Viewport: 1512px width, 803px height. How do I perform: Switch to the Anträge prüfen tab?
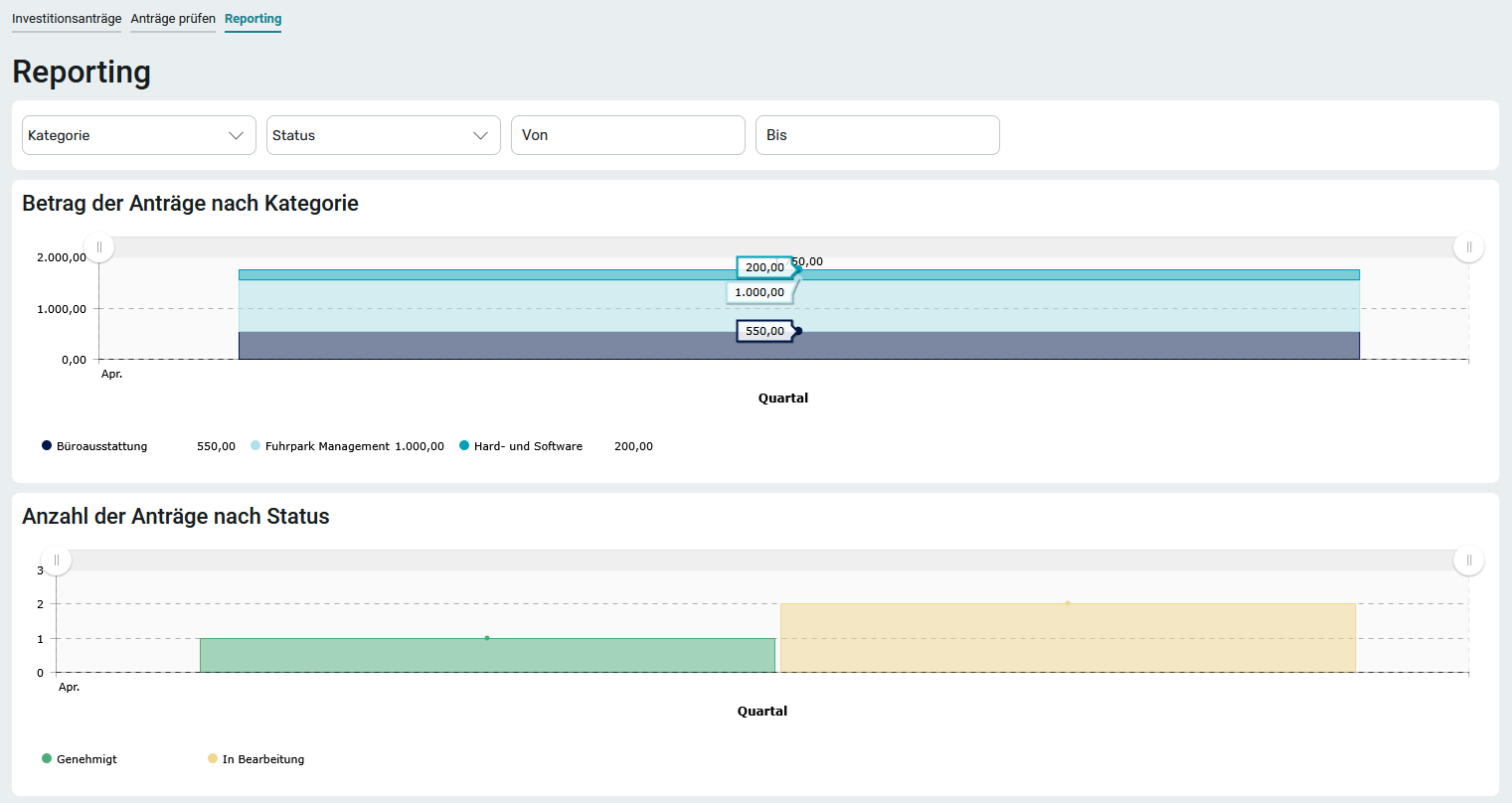173,19
